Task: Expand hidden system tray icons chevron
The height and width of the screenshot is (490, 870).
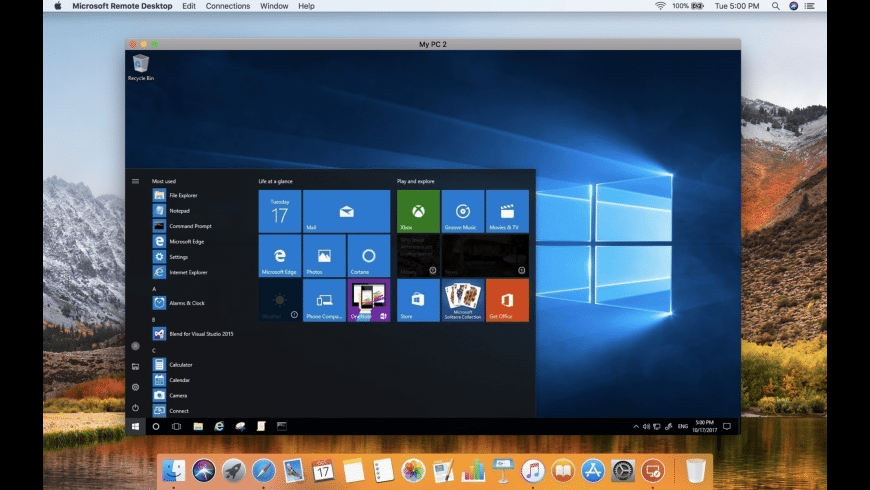Action: click(x=636, y=426)
